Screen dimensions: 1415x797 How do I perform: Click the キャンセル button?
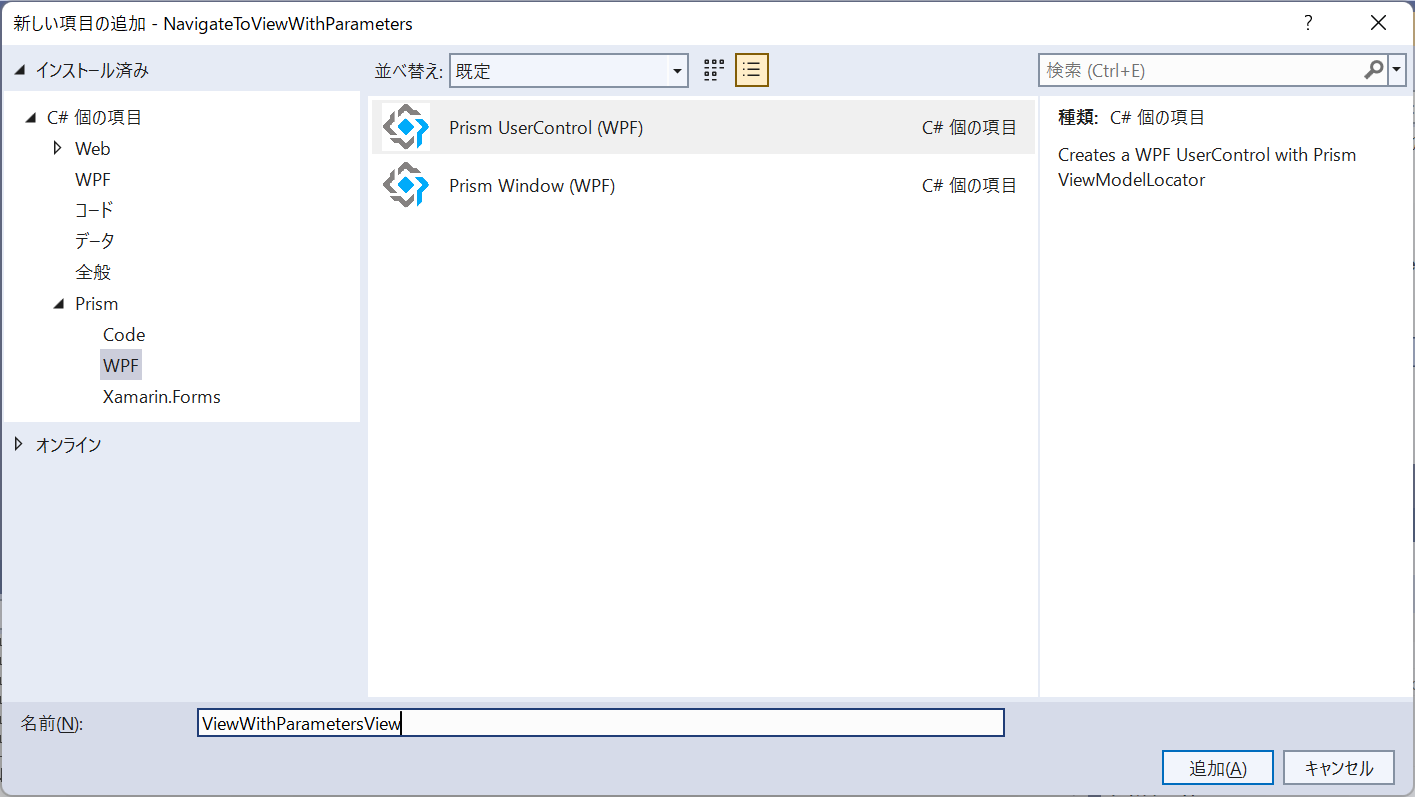[1339, 768]
